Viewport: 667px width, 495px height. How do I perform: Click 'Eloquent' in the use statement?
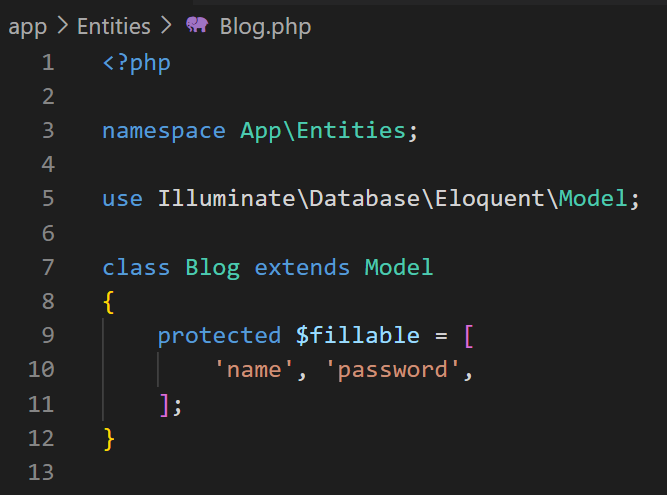click(489, 199)
